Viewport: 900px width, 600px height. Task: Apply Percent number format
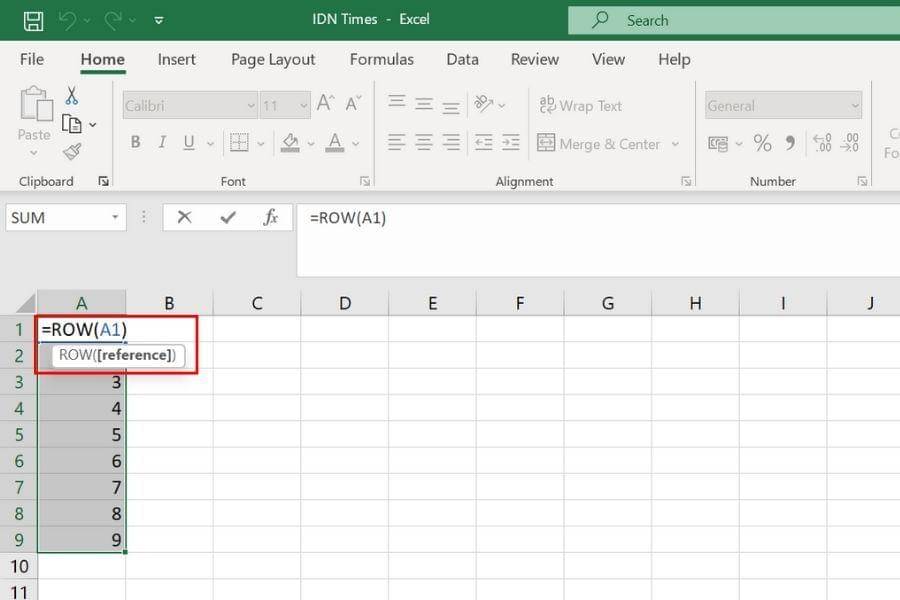762,142
